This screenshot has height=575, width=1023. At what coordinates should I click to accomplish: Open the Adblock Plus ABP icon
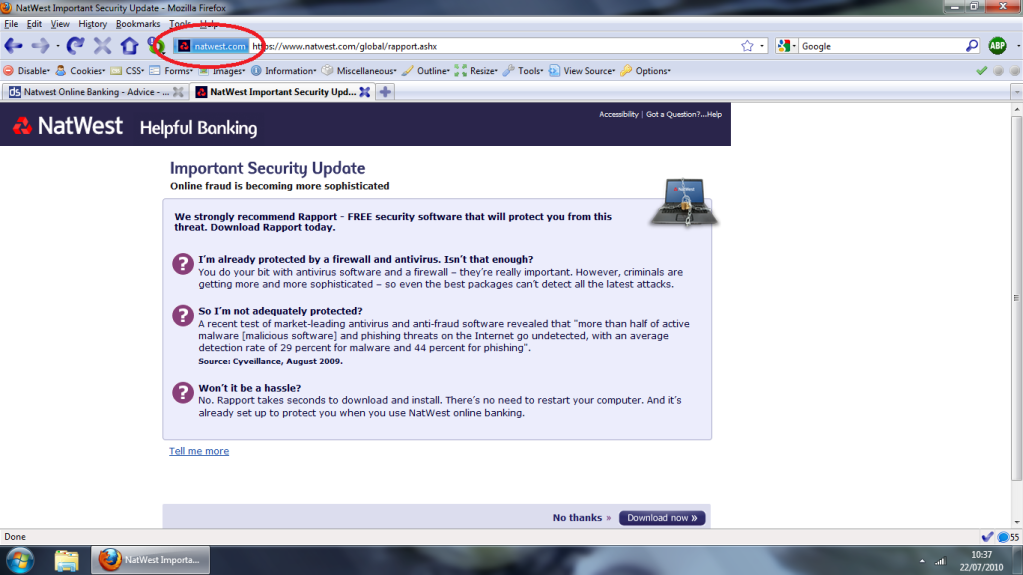997,46
